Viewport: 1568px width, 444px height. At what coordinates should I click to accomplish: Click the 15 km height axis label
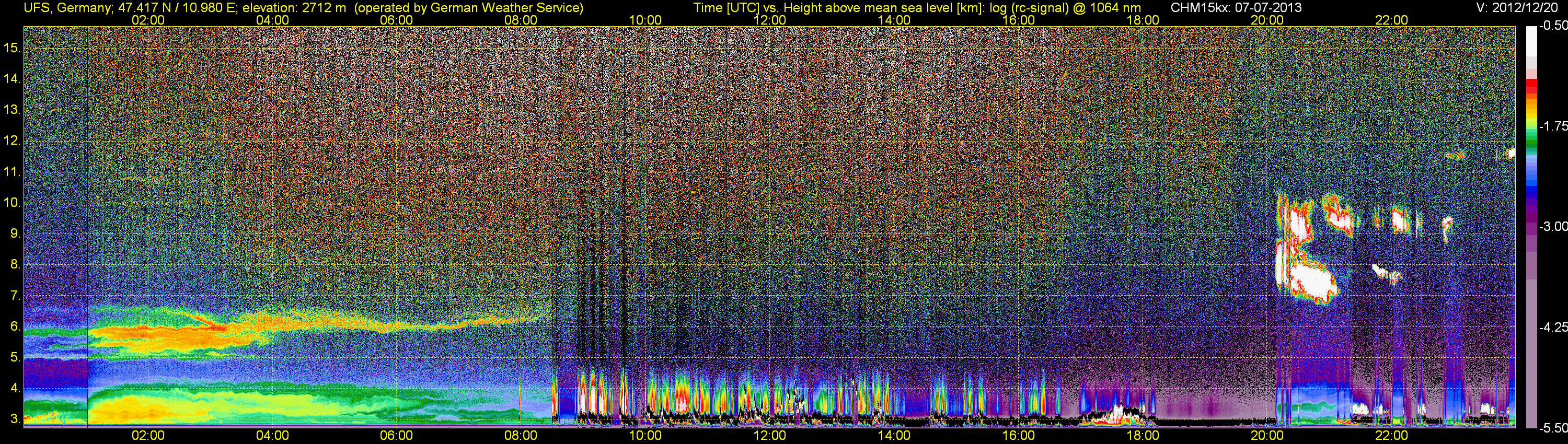[11, 48]
